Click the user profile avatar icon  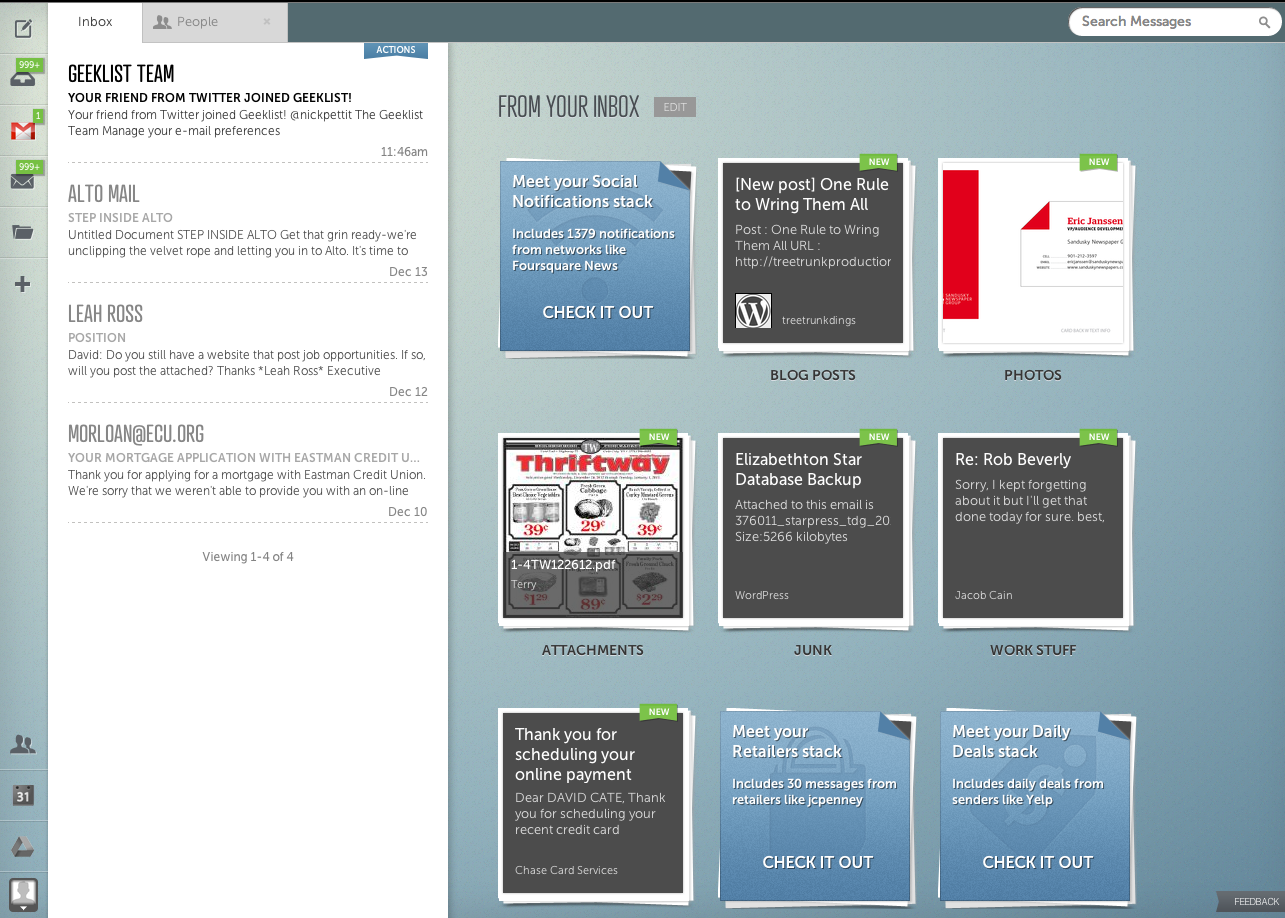pyautogui.click(x=23, y=893)
